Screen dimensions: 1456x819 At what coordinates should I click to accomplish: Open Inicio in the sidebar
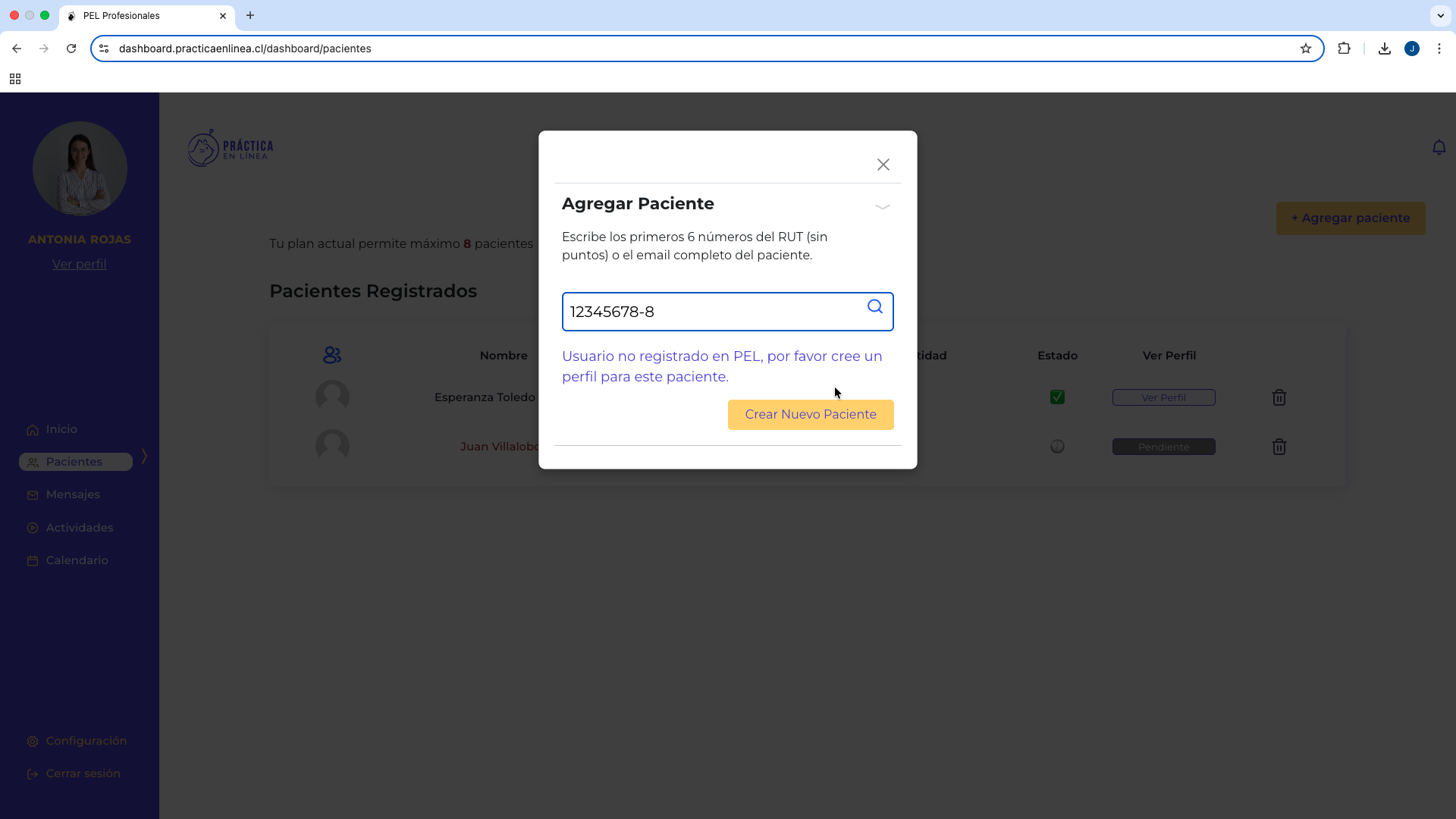61,429
